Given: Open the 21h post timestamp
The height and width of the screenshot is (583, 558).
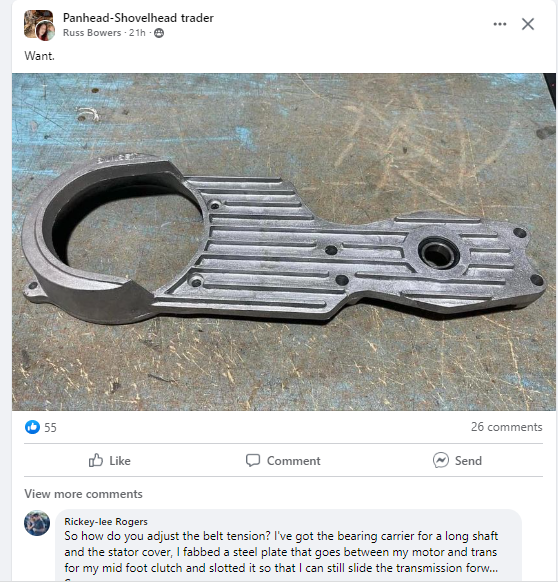Looking at the screenshot, I should tap(137, 33).
